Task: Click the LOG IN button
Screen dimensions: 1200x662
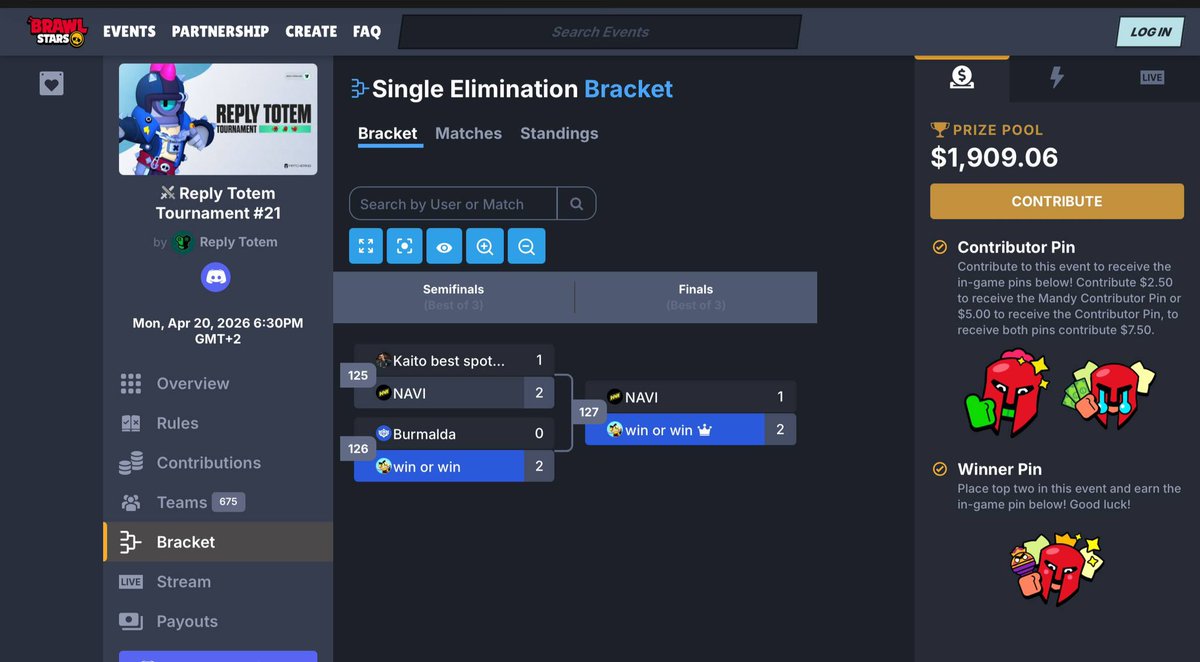Action: click(x=1150, y=32)
